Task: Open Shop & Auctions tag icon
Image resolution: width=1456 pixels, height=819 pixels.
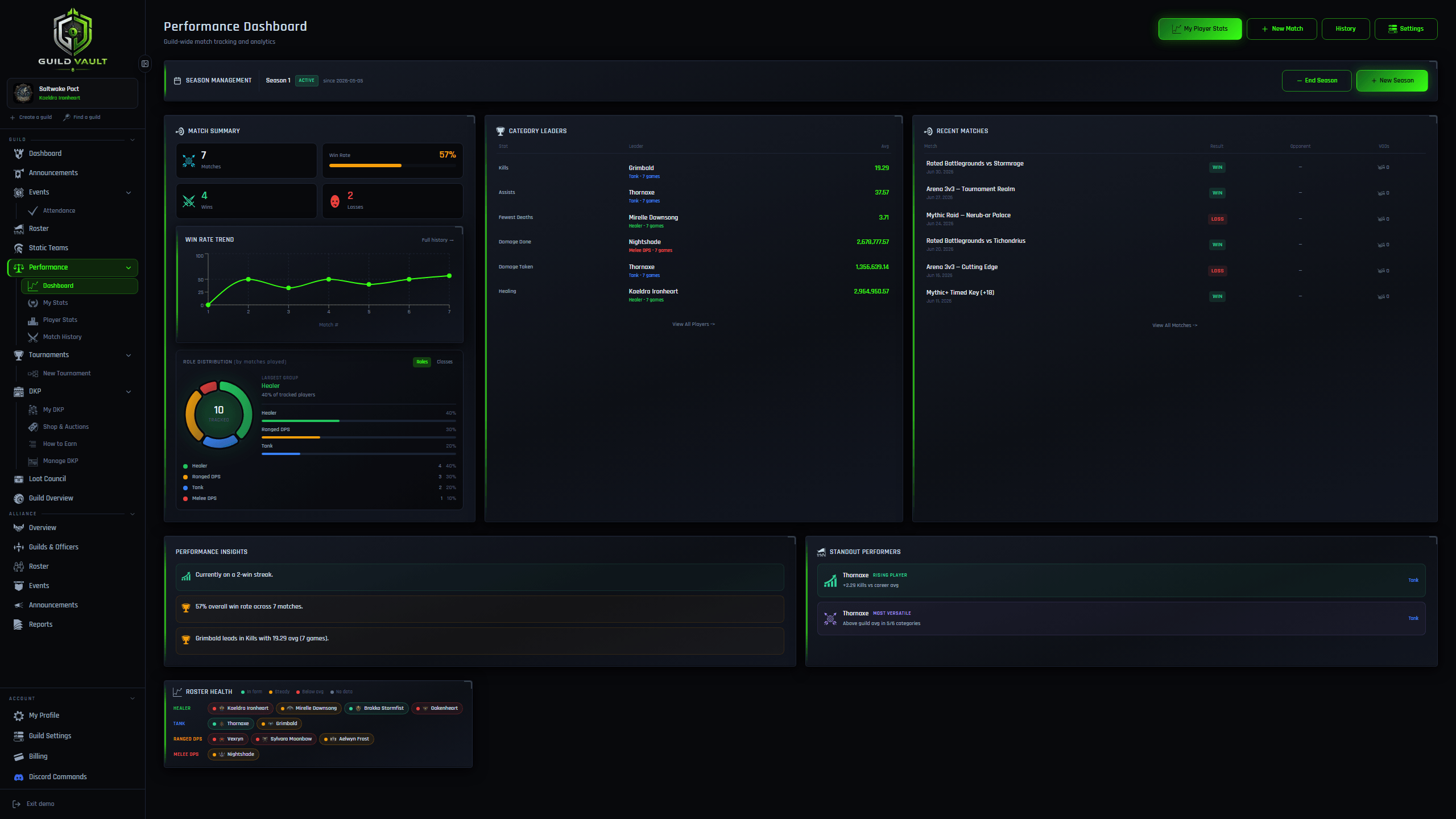Action: [33, 427]
